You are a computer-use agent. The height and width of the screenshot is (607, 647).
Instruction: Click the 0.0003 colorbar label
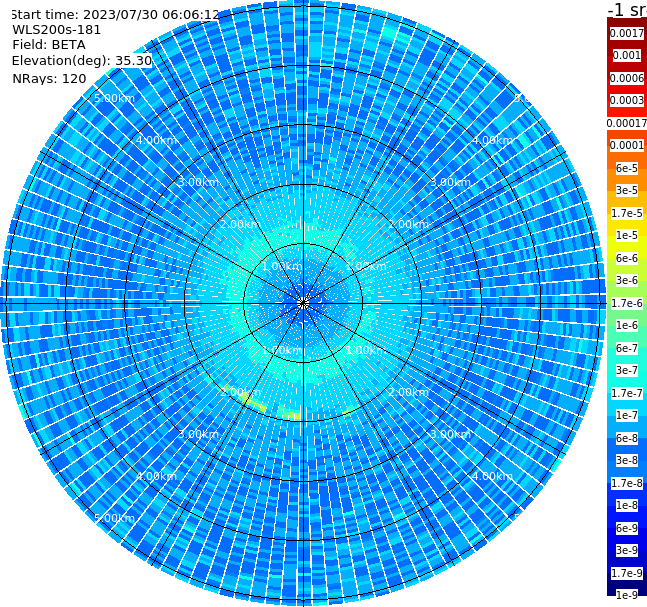(627, 100)
